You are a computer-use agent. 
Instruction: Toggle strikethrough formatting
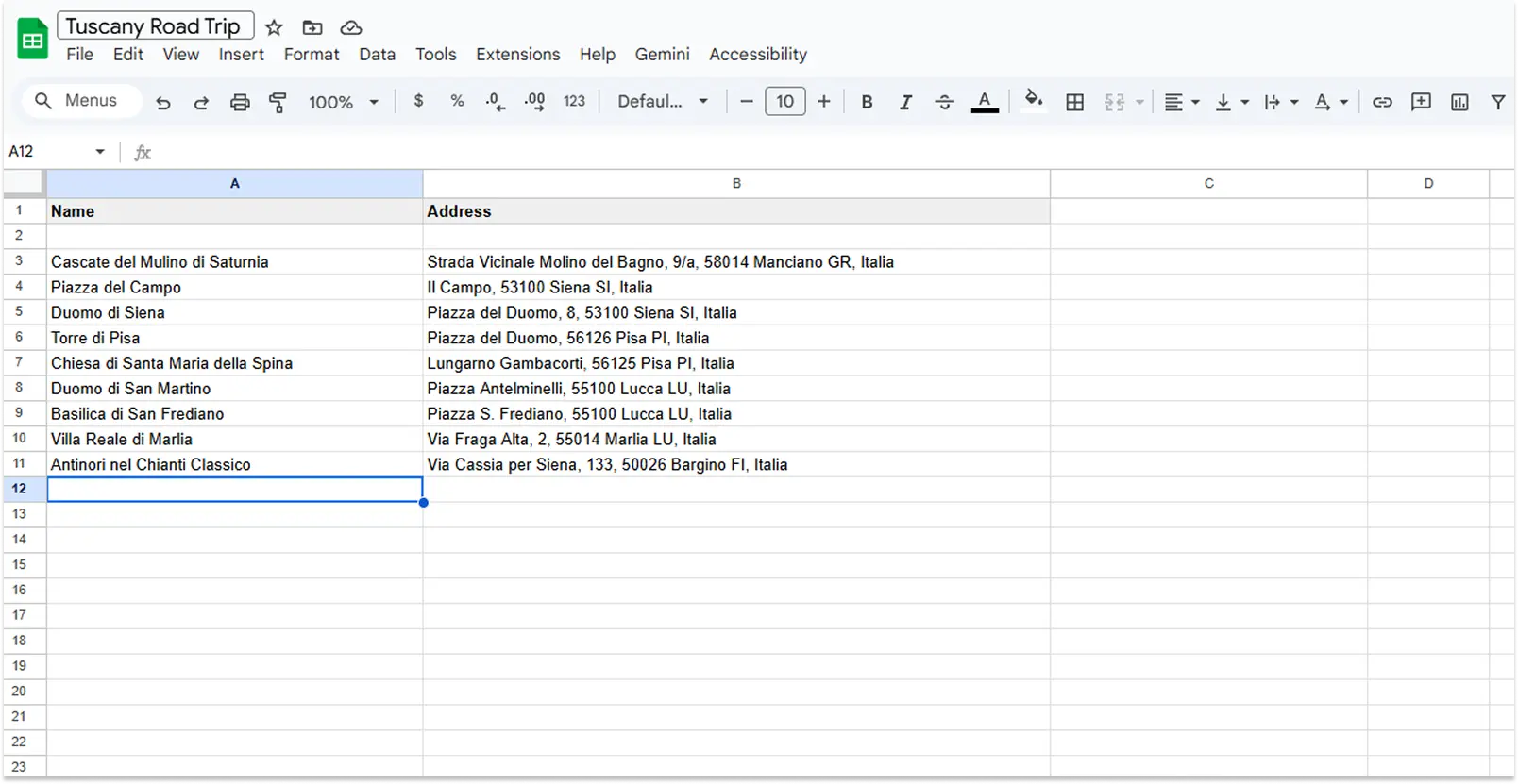pyautogui.click(x=944, y=102)
